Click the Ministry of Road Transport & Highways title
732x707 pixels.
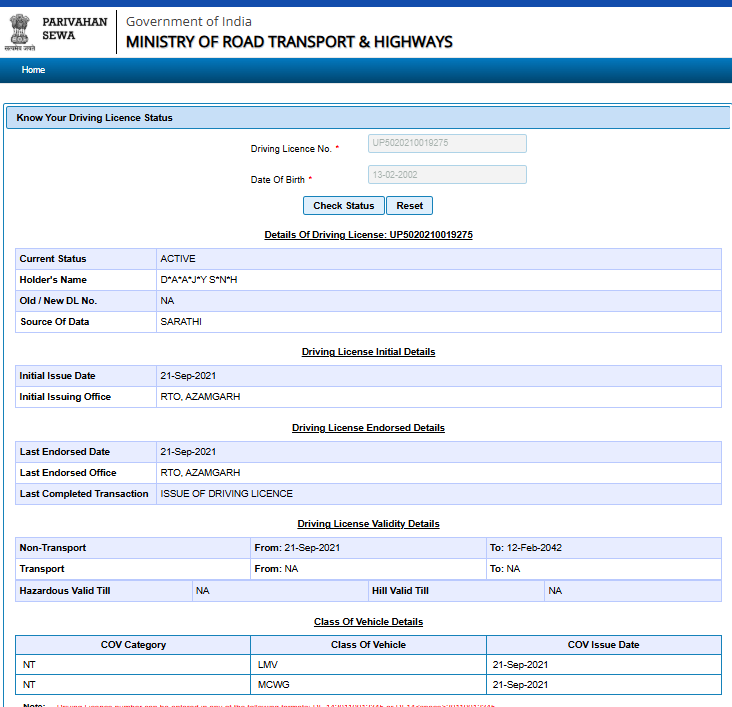click(x=289, y=42)
